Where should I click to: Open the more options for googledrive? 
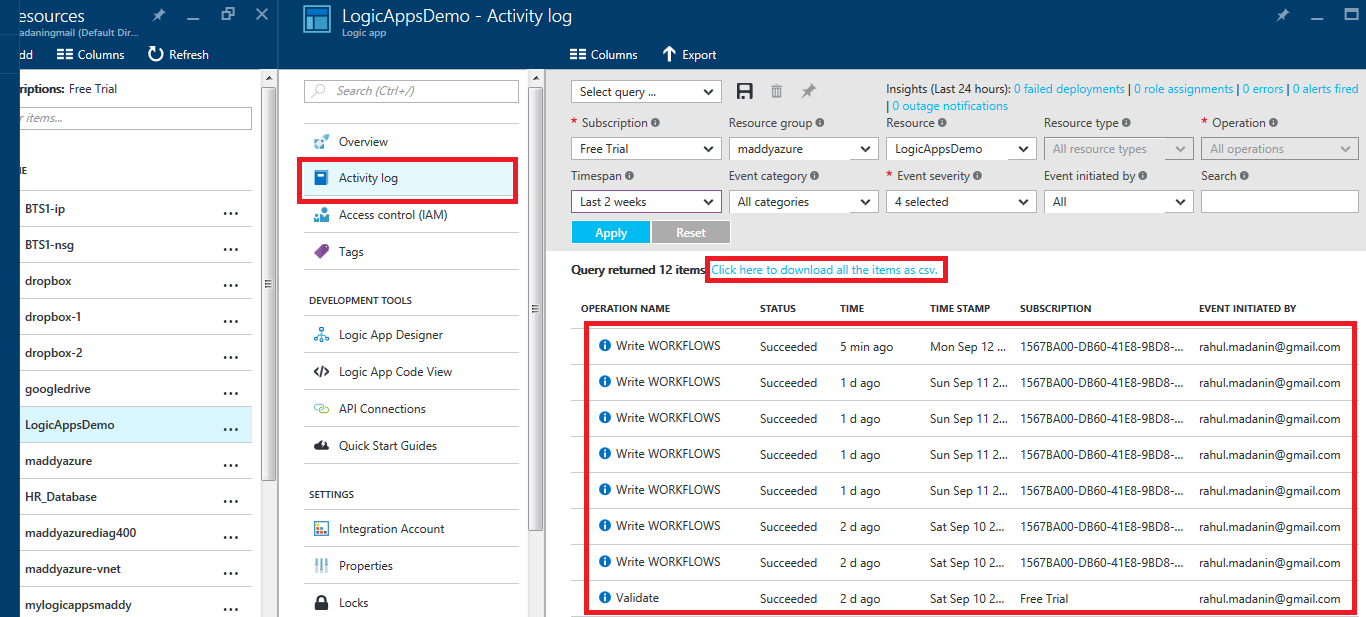click(231, 391)
